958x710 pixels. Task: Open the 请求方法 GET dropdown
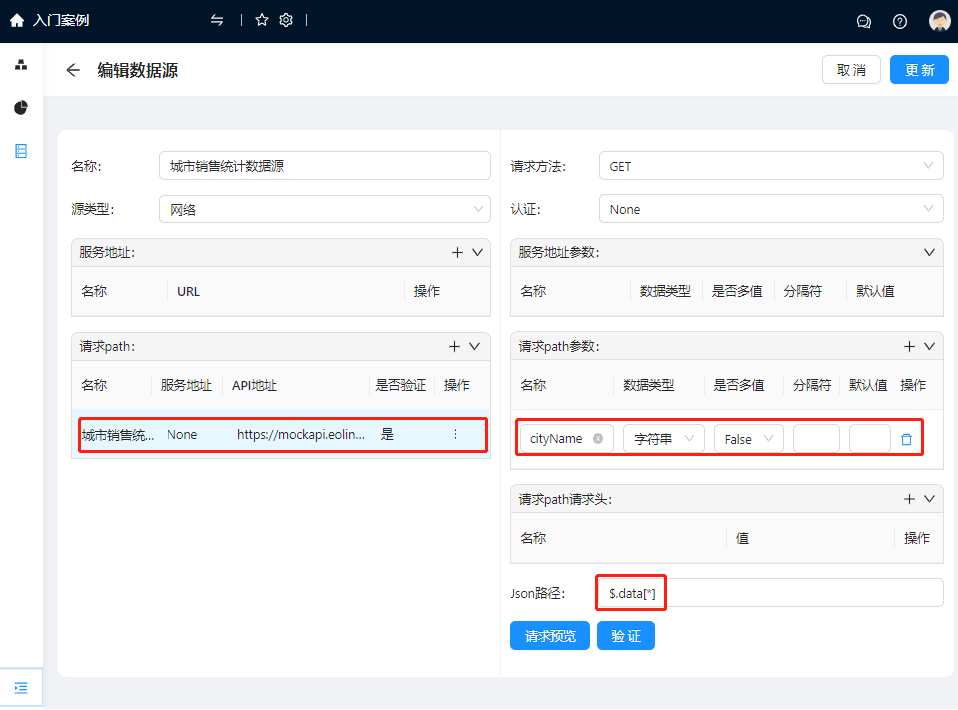click(x=770, y=166)
